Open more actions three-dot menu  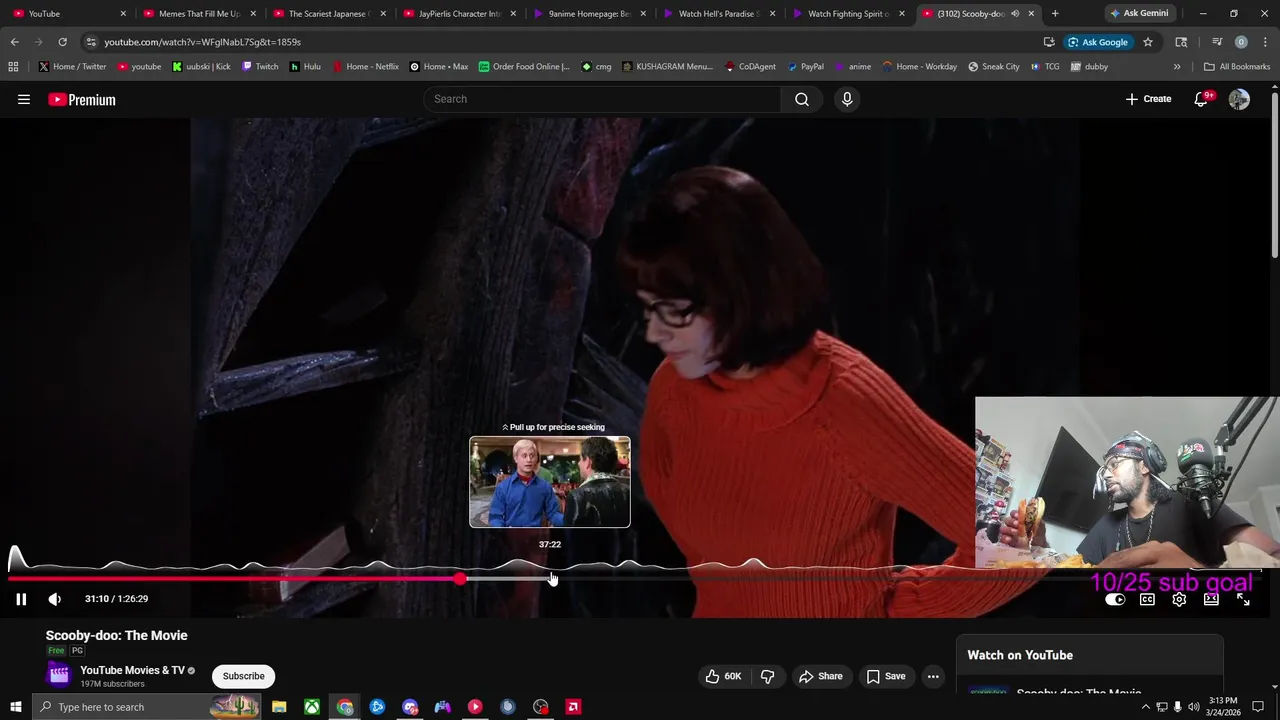click(933, 676)
